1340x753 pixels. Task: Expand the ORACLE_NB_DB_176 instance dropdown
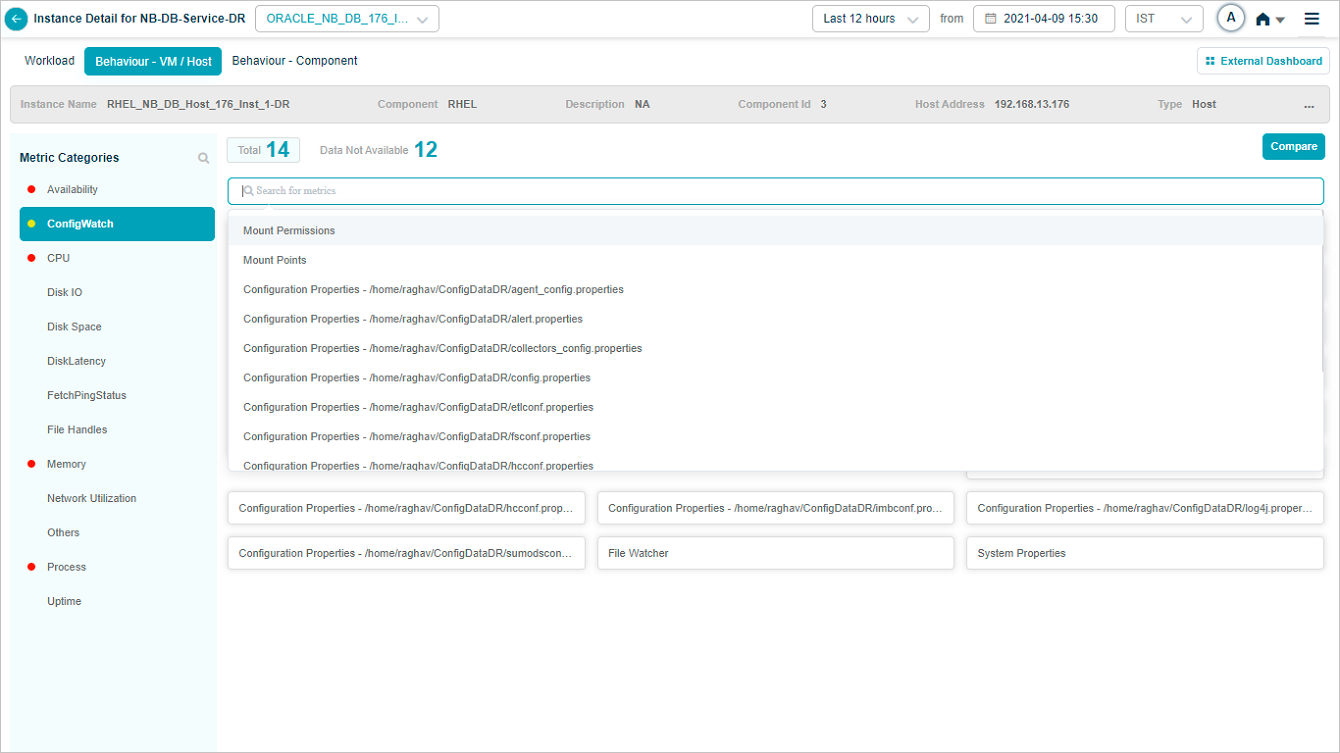point(347,19)
